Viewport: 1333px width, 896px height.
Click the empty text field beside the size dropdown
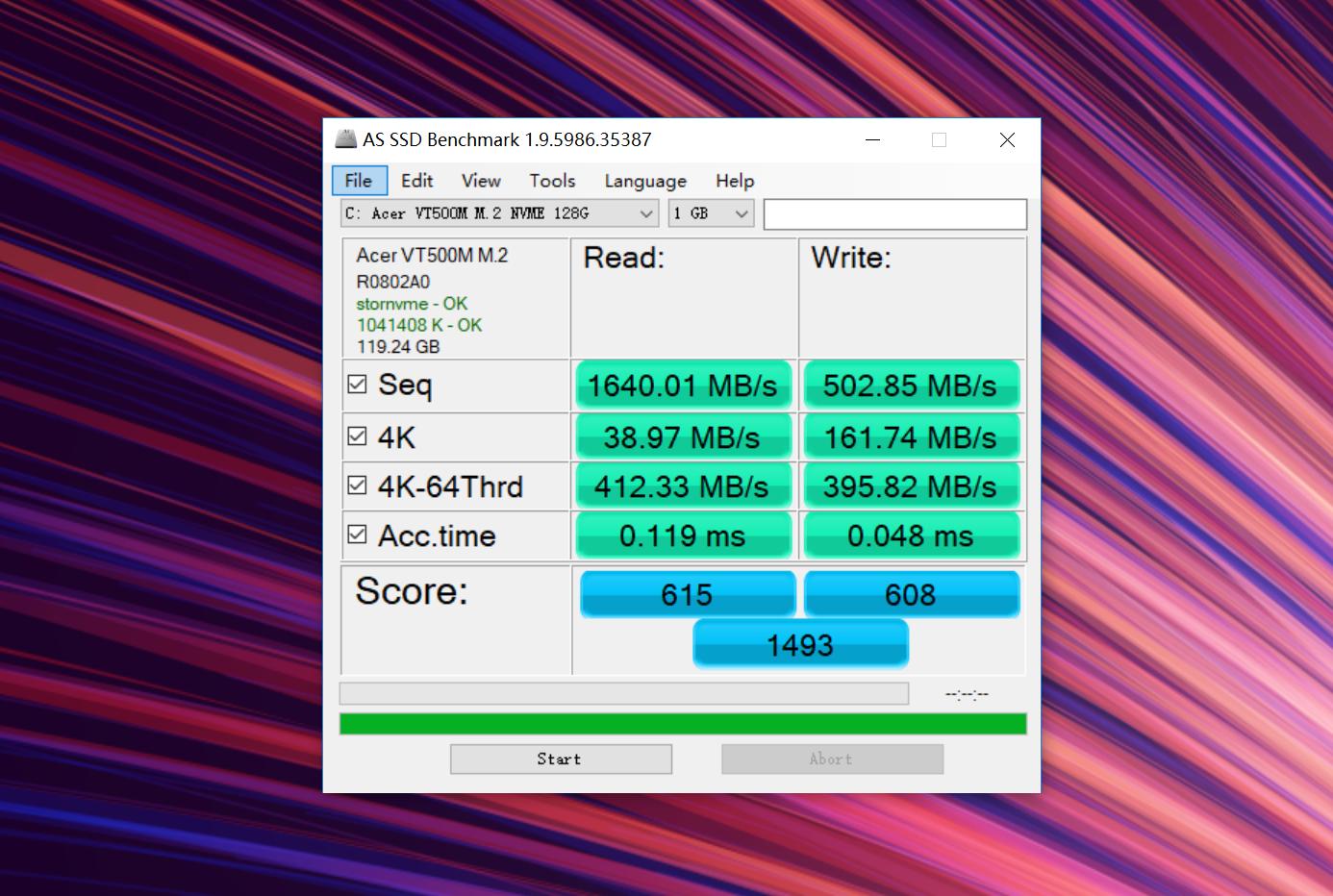pyautogui.click(x=895, y=214)
